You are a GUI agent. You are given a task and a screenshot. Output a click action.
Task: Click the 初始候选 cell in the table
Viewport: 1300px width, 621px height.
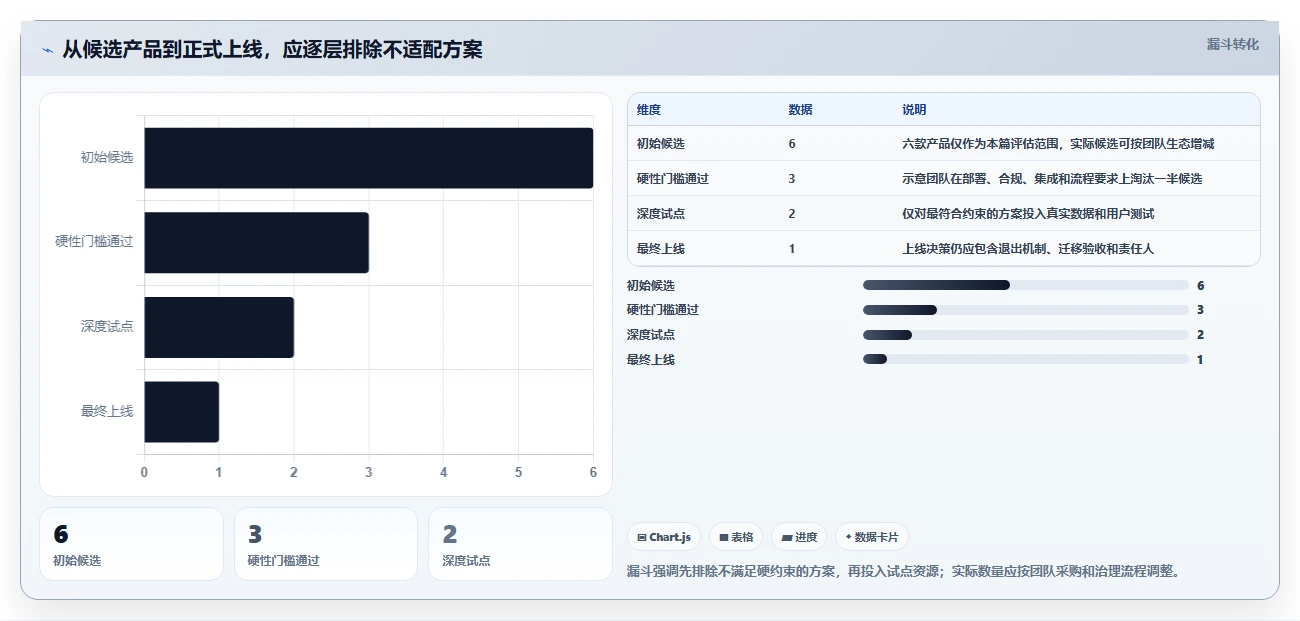(x=661, y=144)
